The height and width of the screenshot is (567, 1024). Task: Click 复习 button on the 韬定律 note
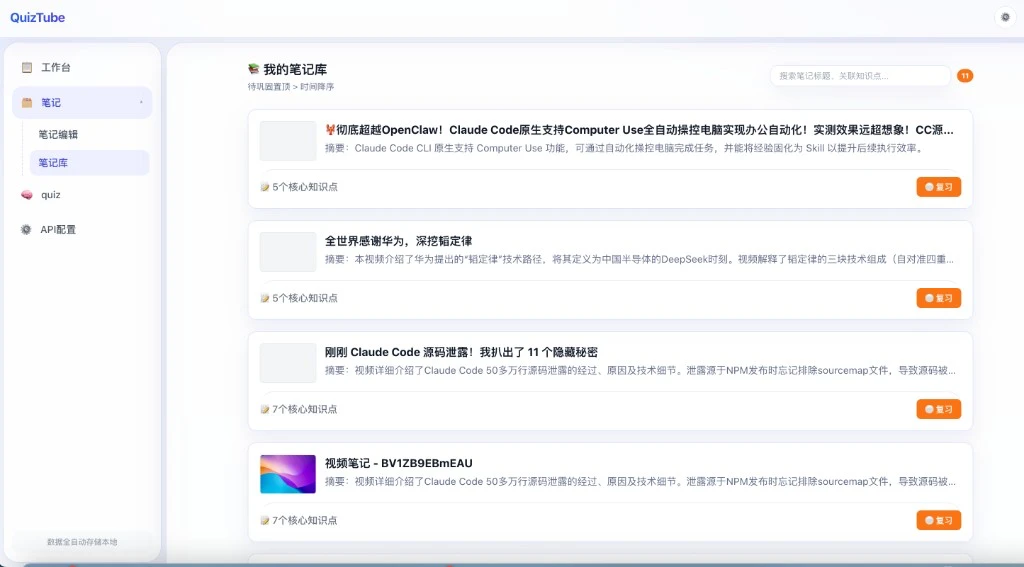[x=938, y=298]
